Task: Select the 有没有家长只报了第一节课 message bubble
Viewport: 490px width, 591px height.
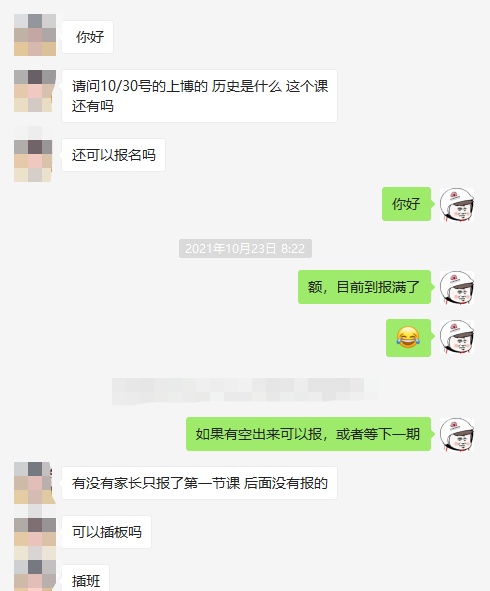Action: [x=199, y=483]
